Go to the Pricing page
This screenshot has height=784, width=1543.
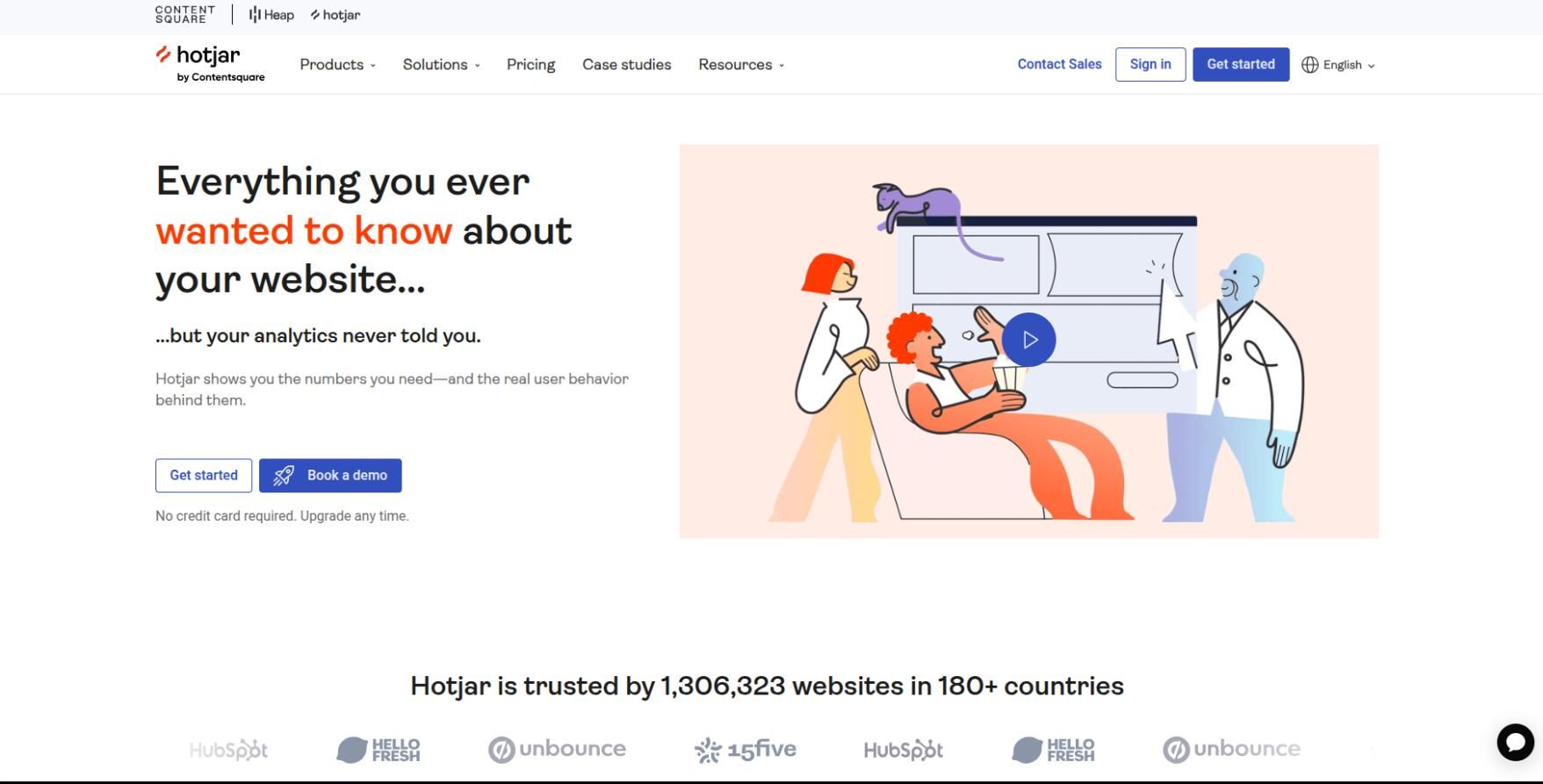tap(530, 65)
